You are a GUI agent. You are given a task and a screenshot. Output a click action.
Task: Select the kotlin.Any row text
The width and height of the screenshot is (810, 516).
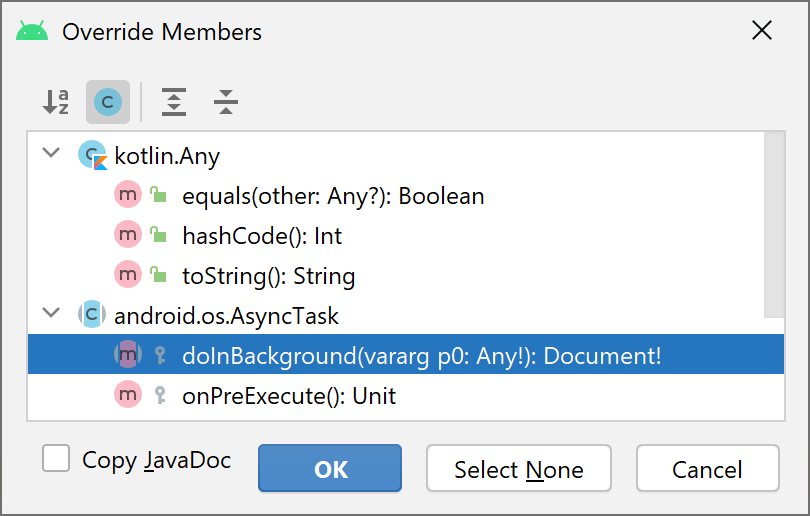(167, 156)
